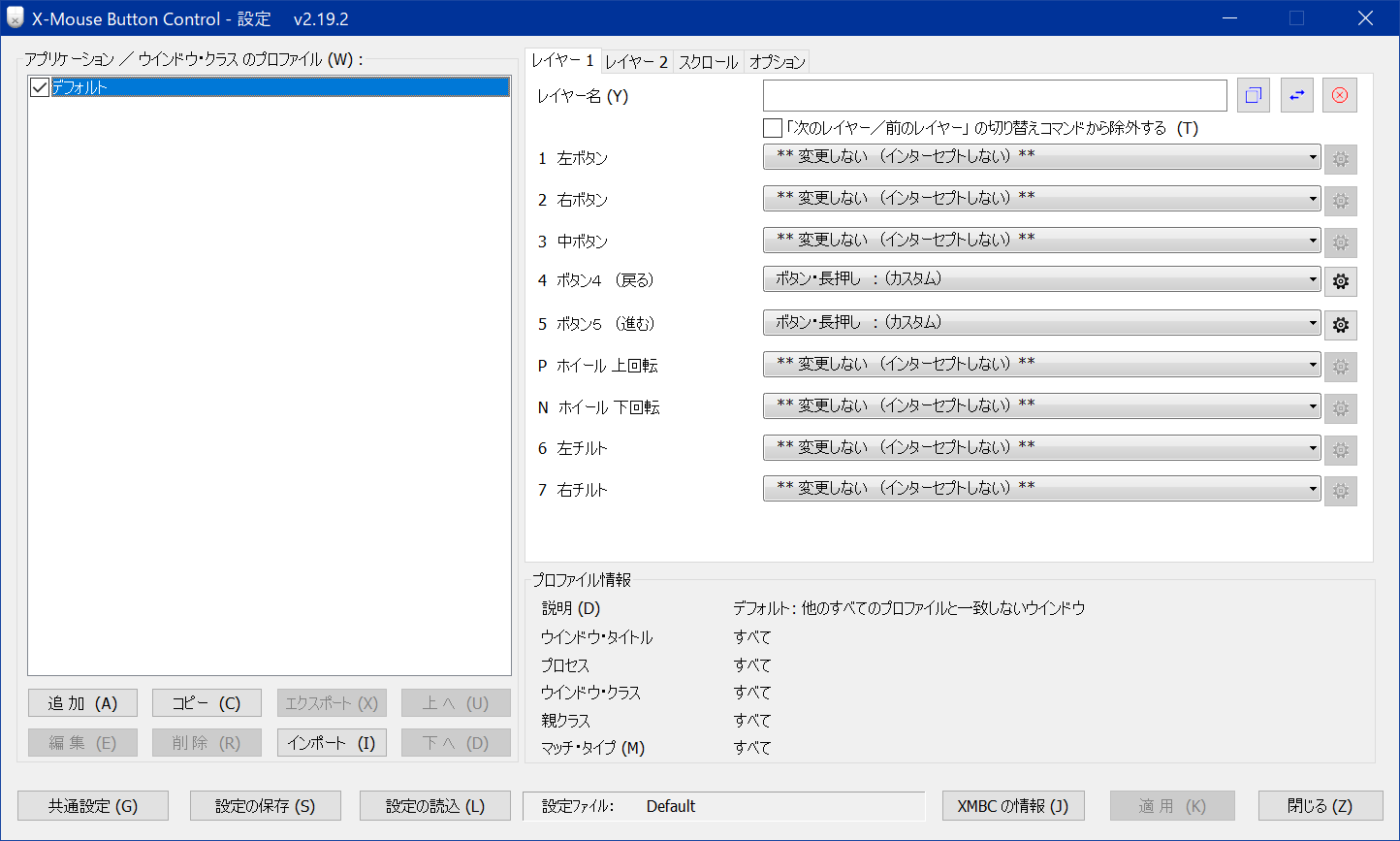This screenshot has width=1400, height=841.
Task: Click the gear icon for 左ボタン row
Action: click(x=1341, y=159)
